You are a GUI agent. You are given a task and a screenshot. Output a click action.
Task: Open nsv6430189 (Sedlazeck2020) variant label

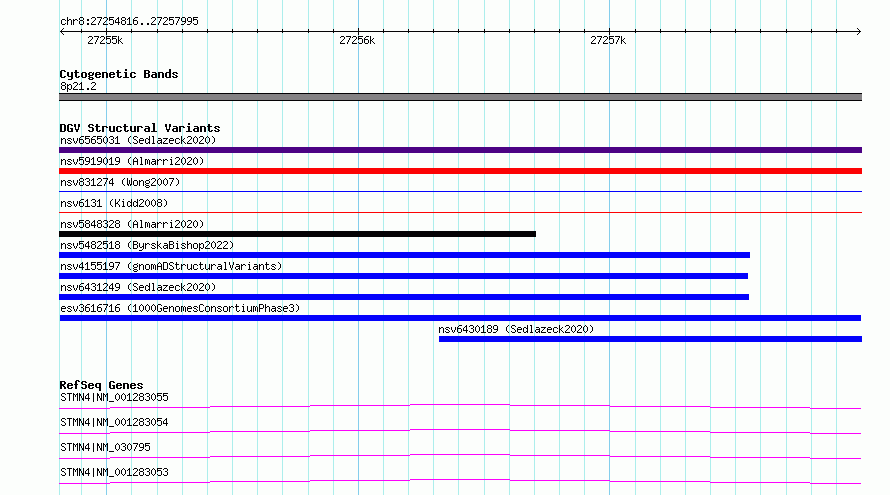tap(516, 329)
